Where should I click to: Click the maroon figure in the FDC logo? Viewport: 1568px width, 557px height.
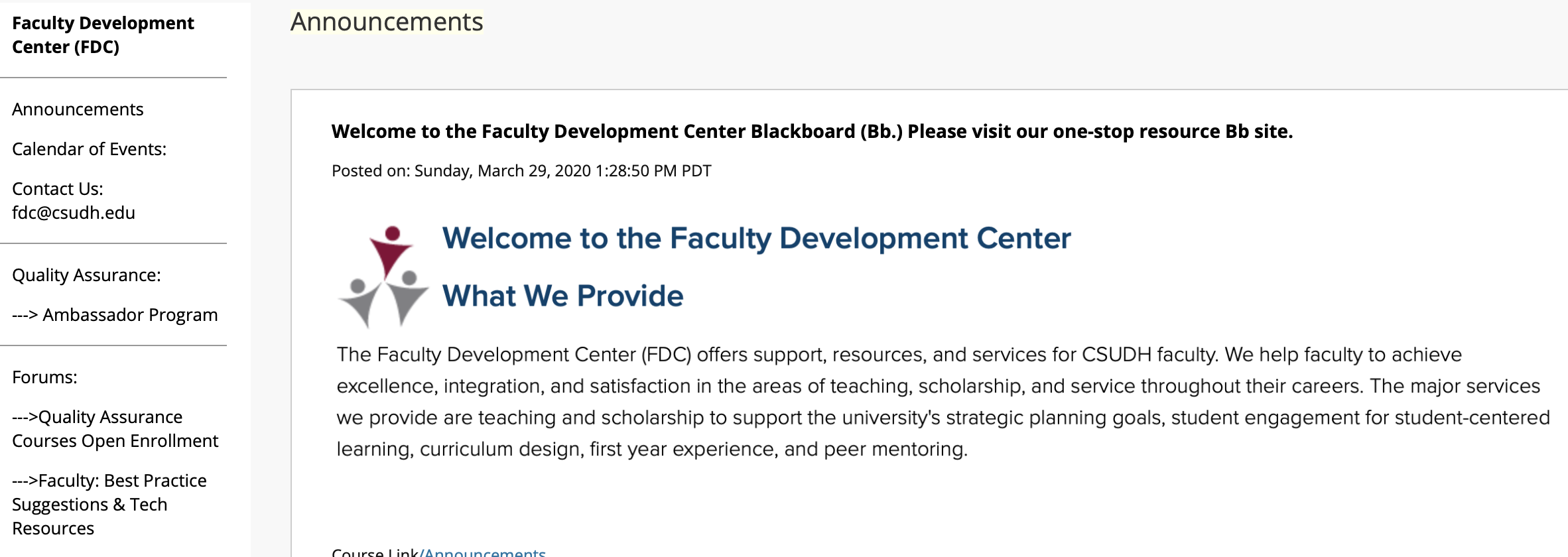tap(391, 251)
